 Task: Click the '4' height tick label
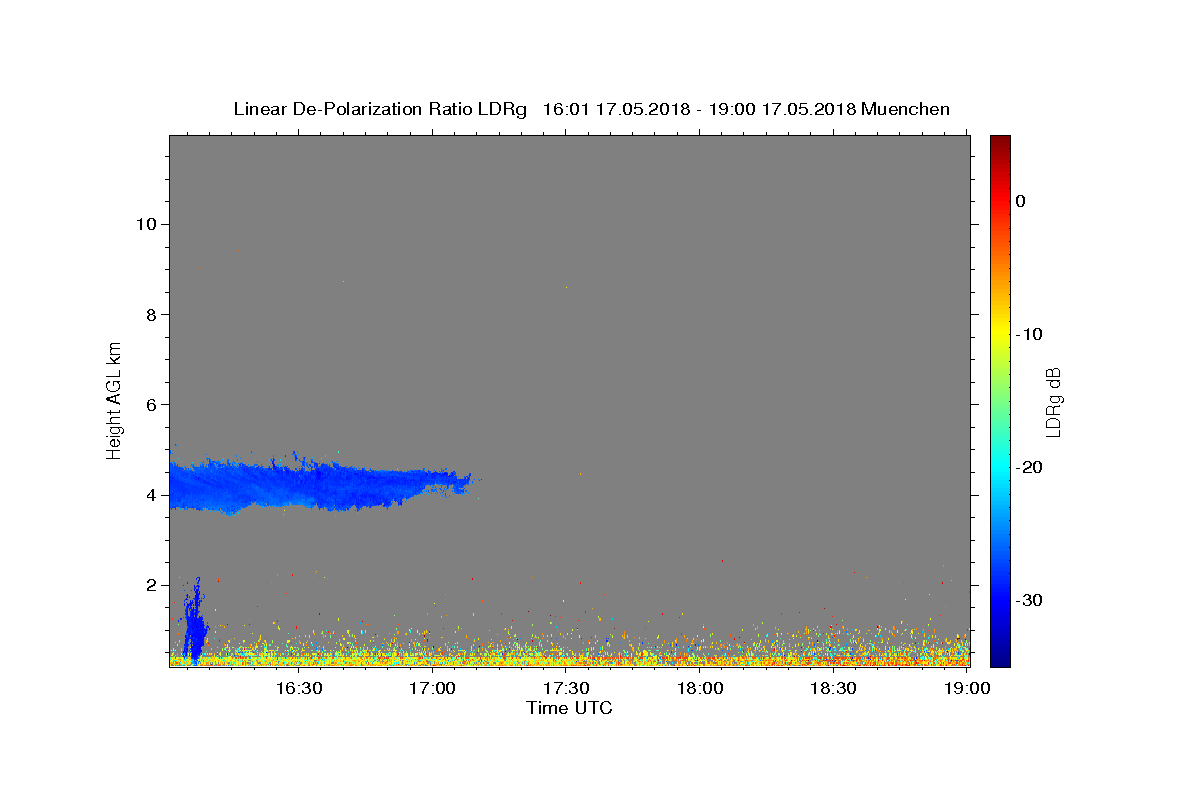tap(152, 495)
